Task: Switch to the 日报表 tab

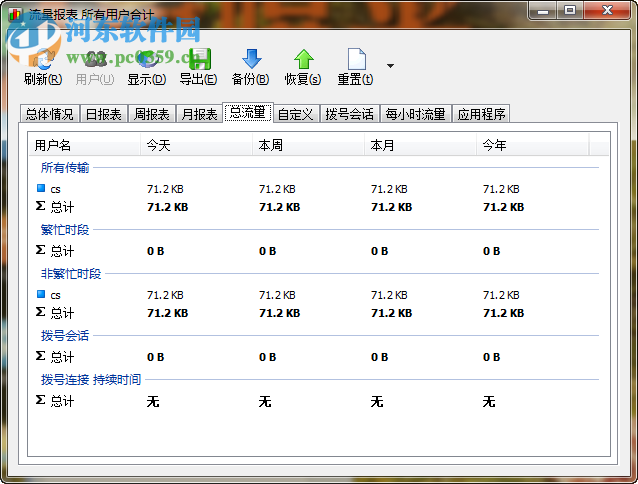Action: click(x=104, y=114)
